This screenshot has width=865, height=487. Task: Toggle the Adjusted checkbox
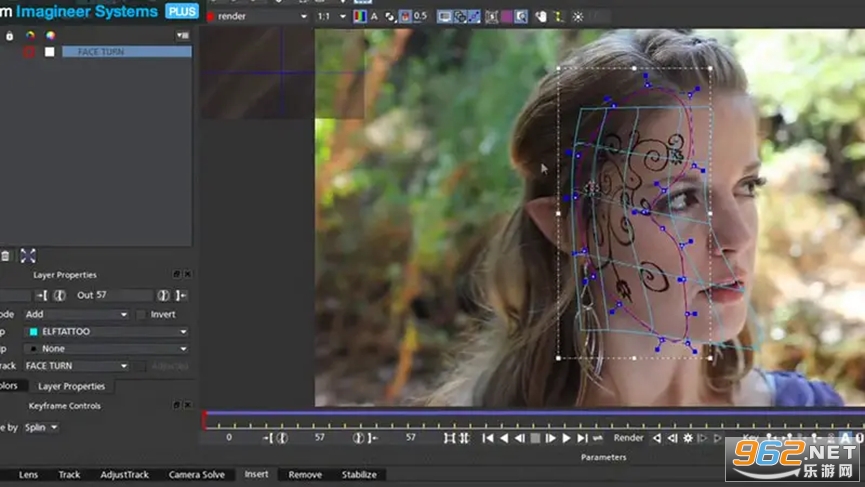pos(141,366)
